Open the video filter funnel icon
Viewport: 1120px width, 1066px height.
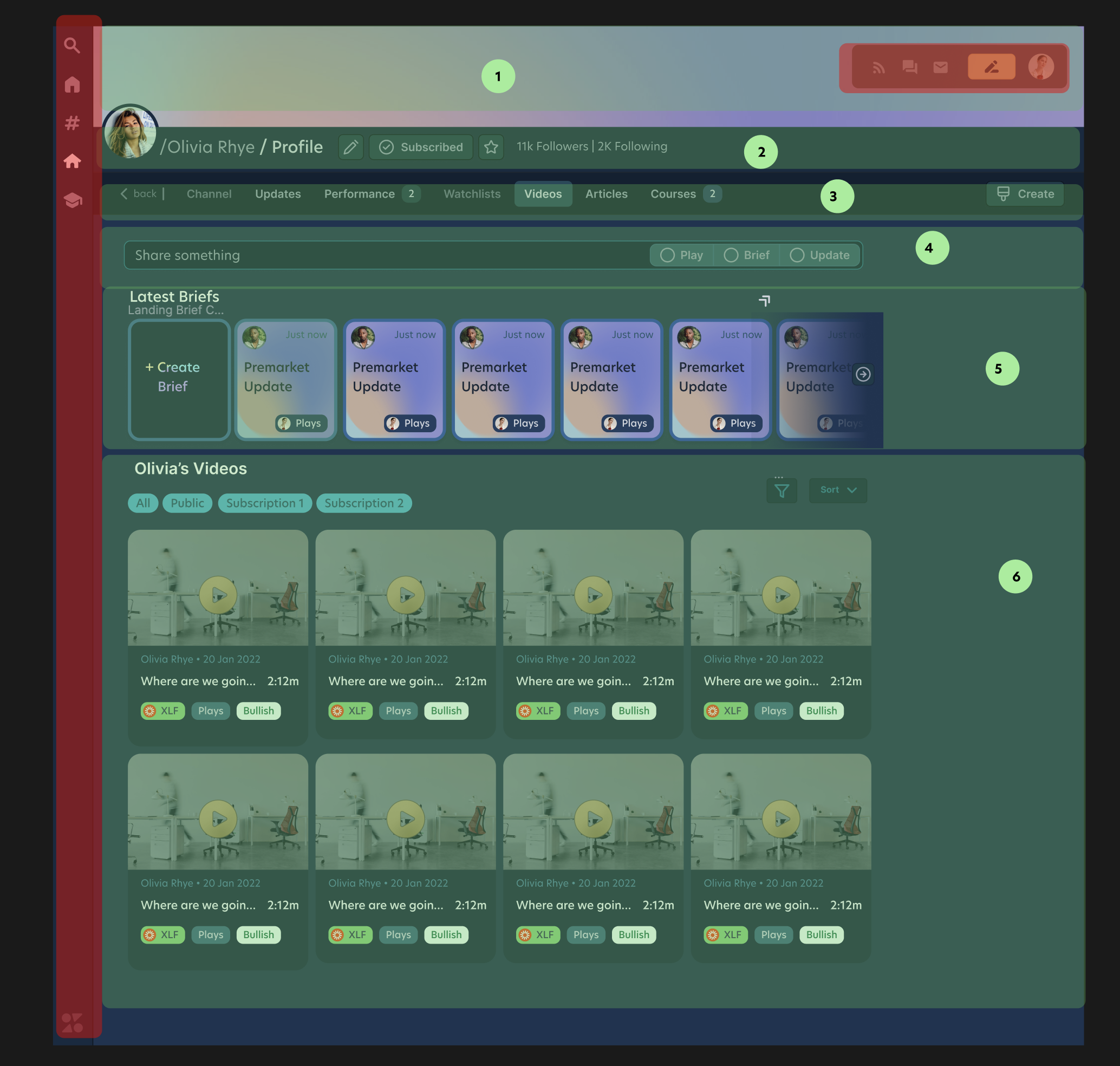(x=782, y=490)
